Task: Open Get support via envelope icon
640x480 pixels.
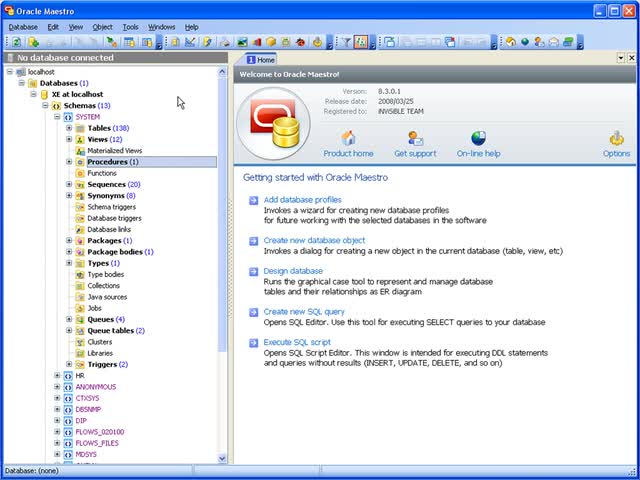Action: pyautogui.click(x=414, y=138)
